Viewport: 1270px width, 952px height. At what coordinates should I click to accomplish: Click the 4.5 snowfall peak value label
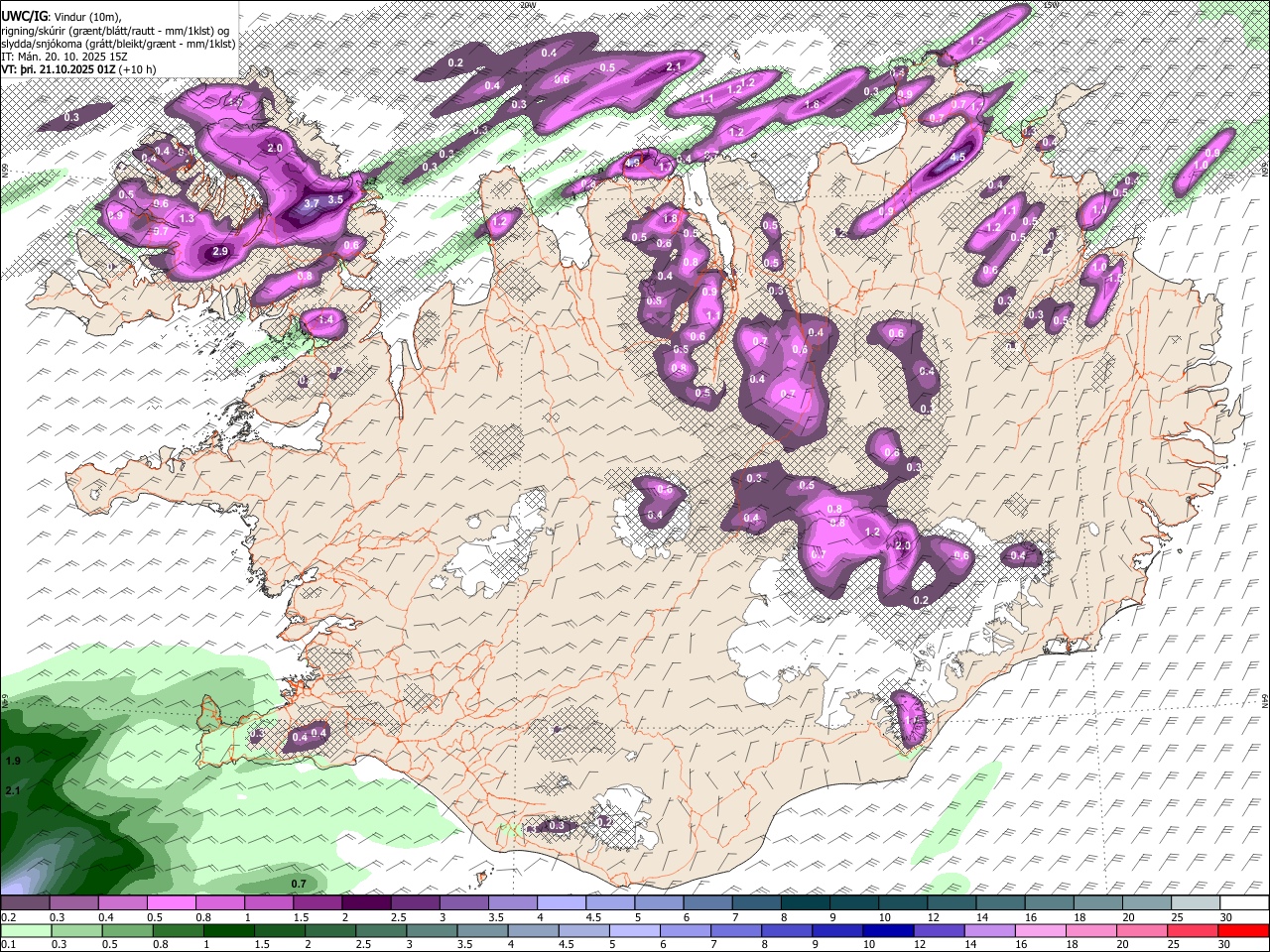click(x=957, y=158)
